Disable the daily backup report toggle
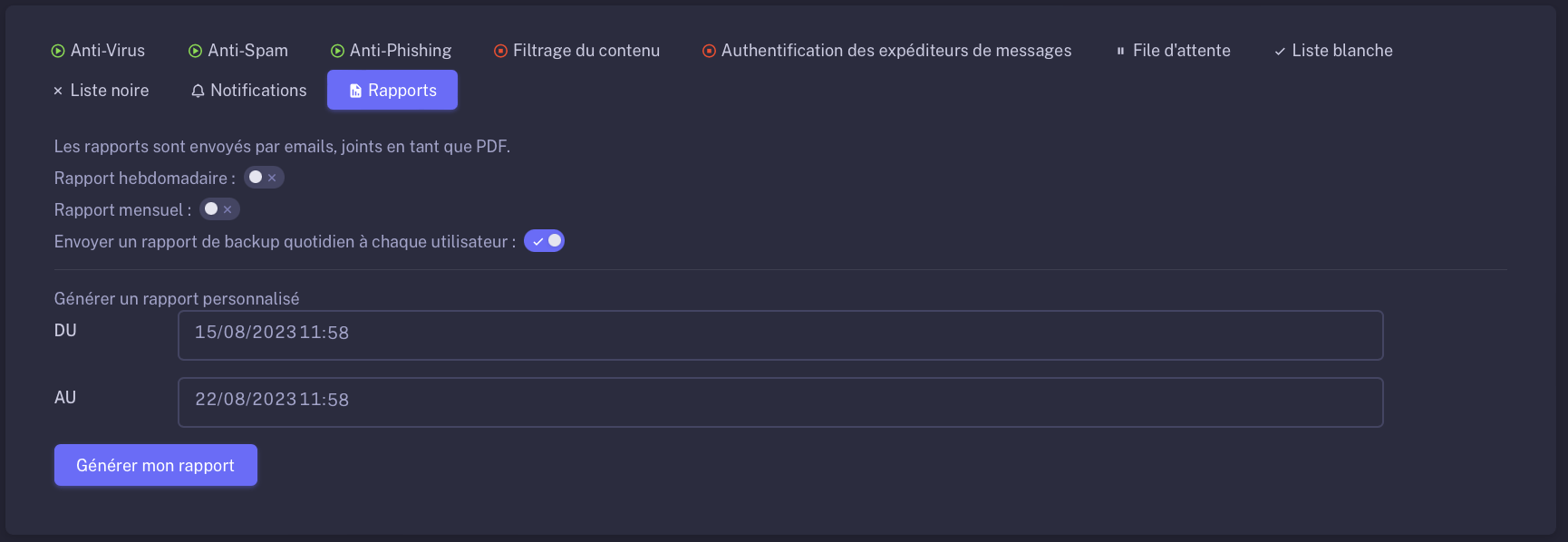The height and width of the screenshot is (542, 1568). pyautogui.click(x=544, y=241)
